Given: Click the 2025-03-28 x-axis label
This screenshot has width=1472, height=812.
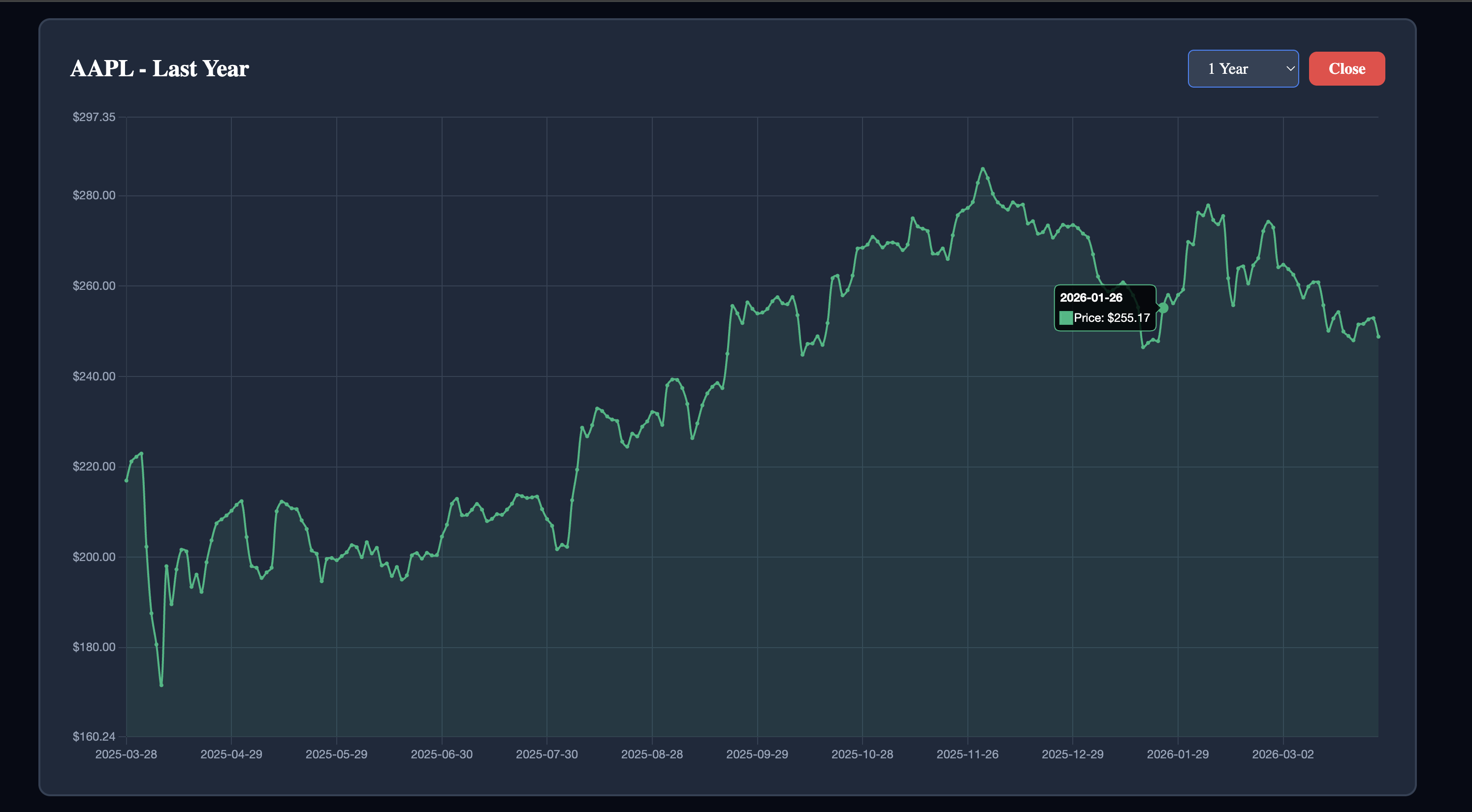Looking at the screenshot, I should (126, 754).
